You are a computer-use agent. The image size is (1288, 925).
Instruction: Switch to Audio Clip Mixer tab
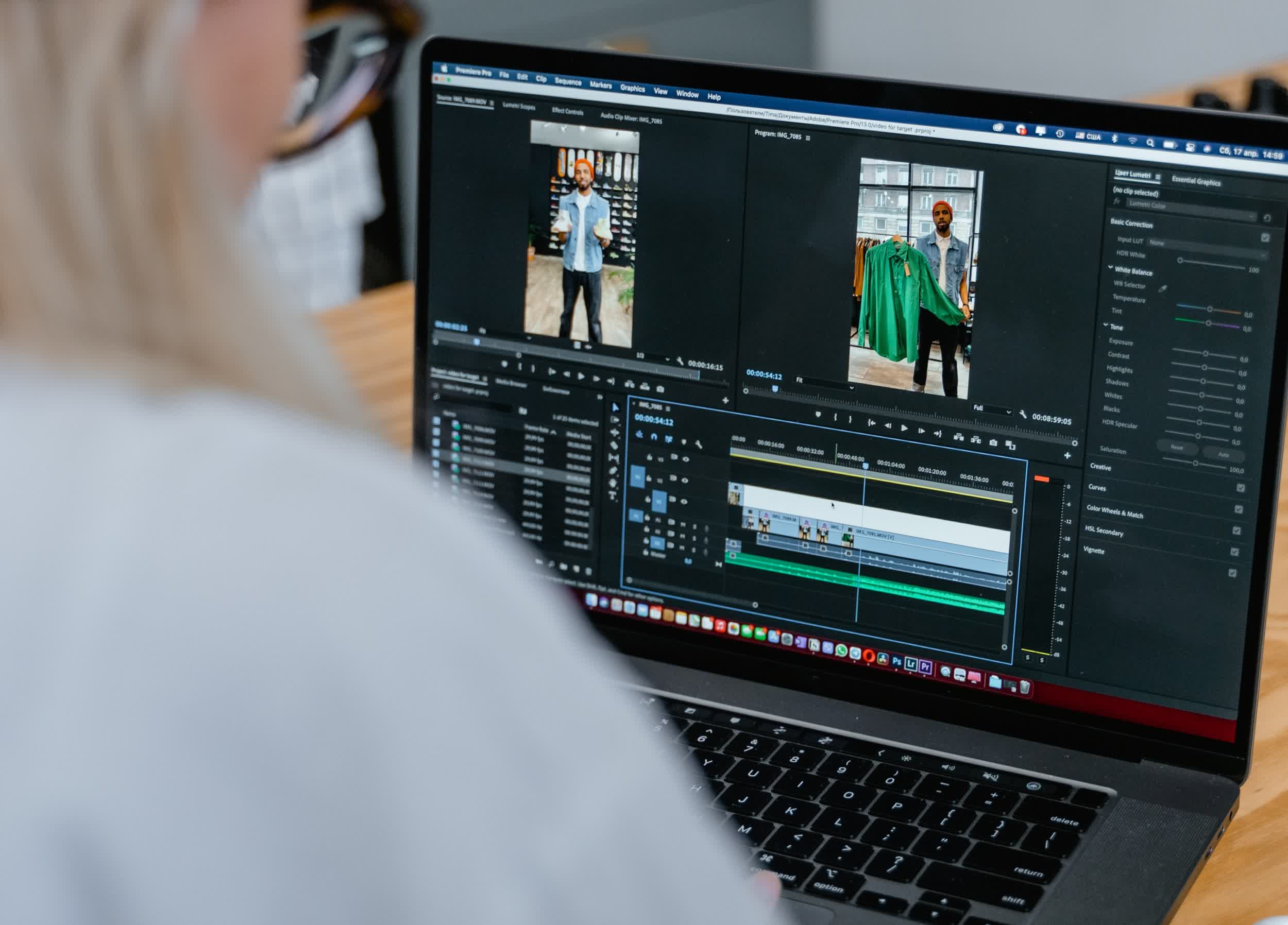tap(631, 118)
